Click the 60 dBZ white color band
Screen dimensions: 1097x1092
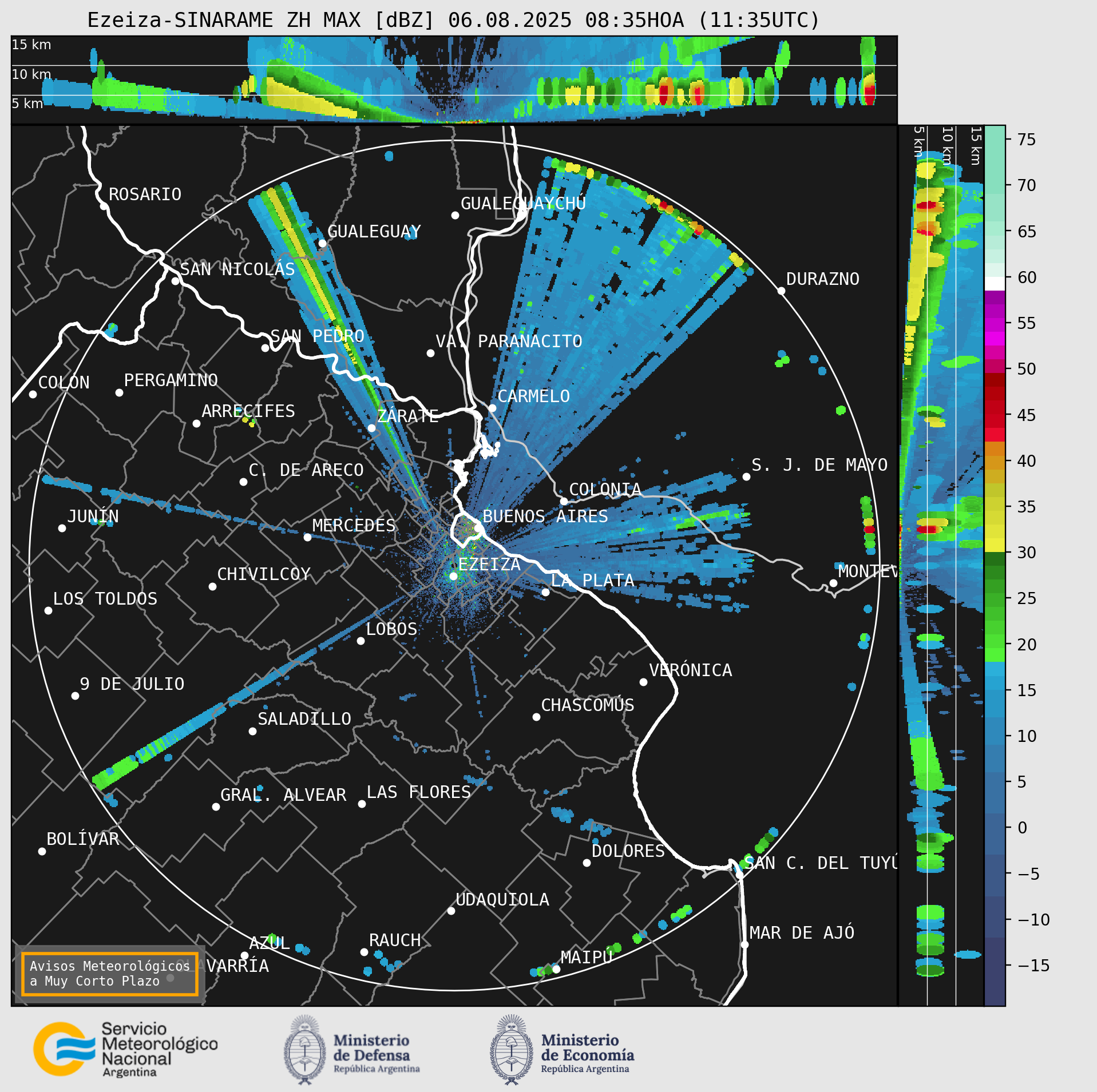pos(995,284)
